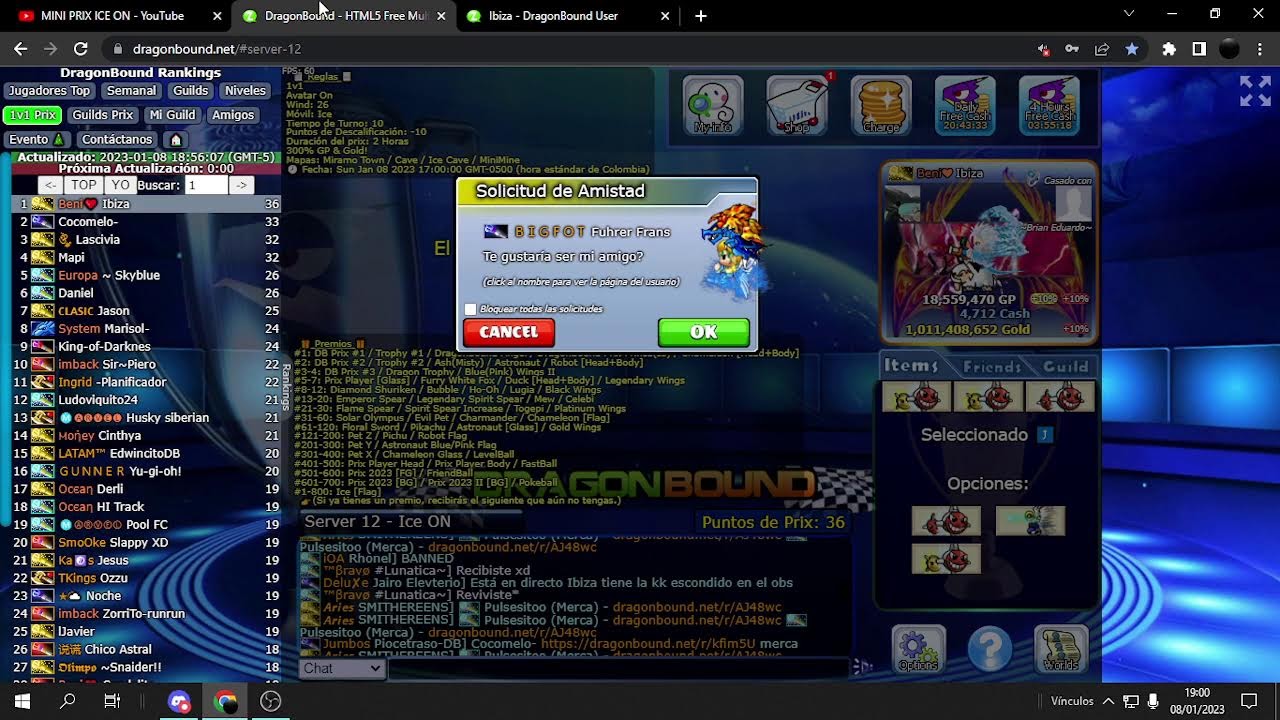Open the Chat channel dropdown

click(x=342, y=668)
